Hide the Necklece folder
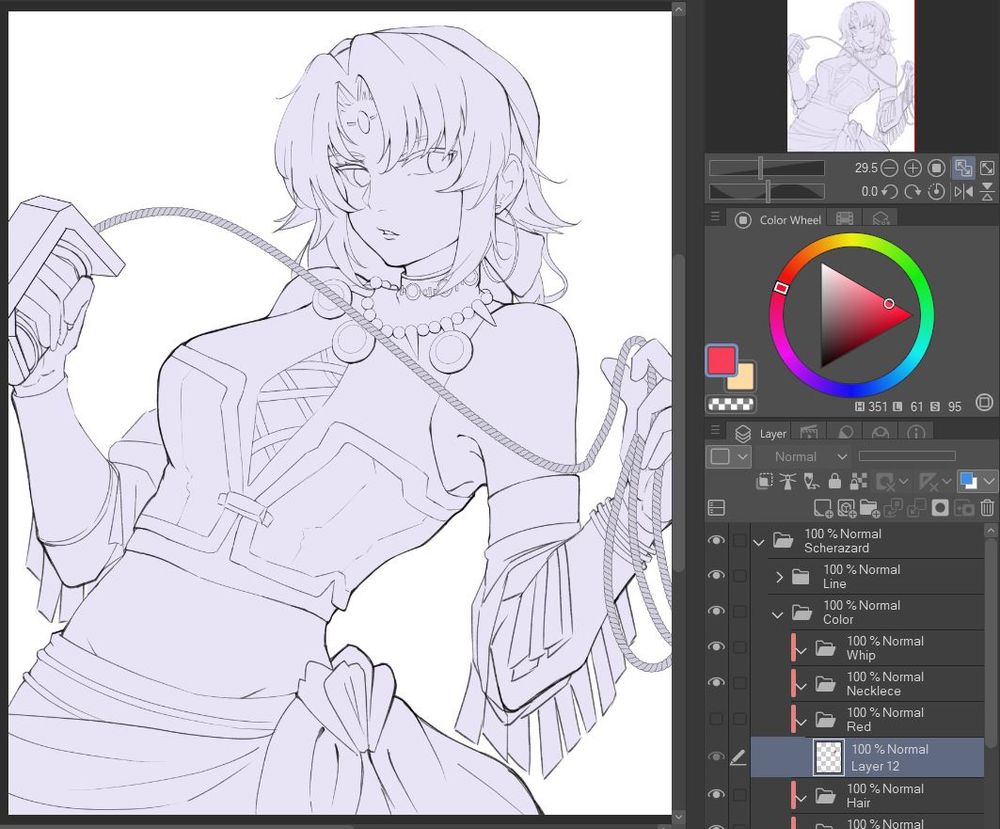Image resolution: width=1000 pixels, height=829 pixels. point(716,683)
